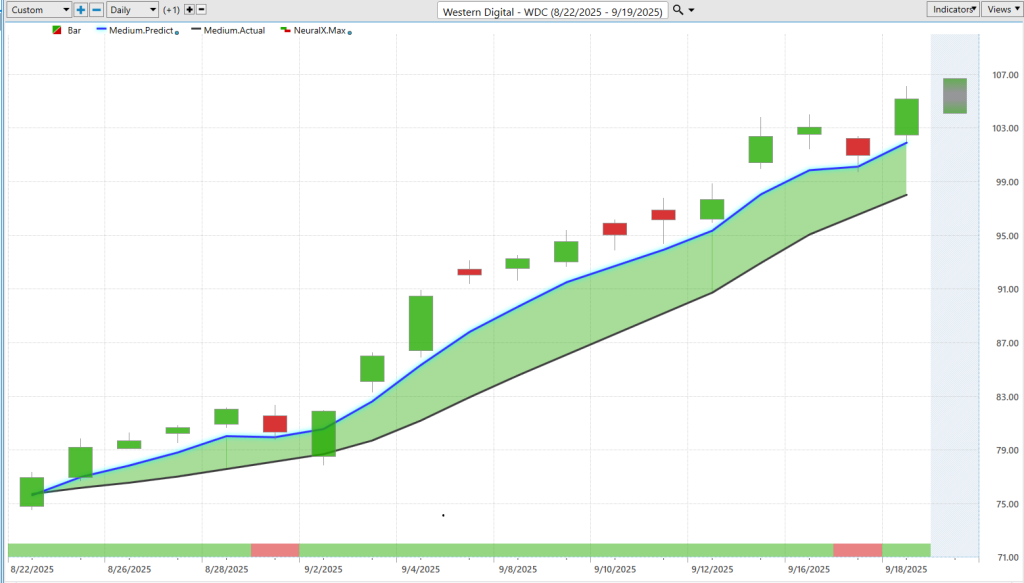Click the dot beside Medium.Predict legend
The width and height of the screenshot is (1024, 583).
click(x=178, y=32)
